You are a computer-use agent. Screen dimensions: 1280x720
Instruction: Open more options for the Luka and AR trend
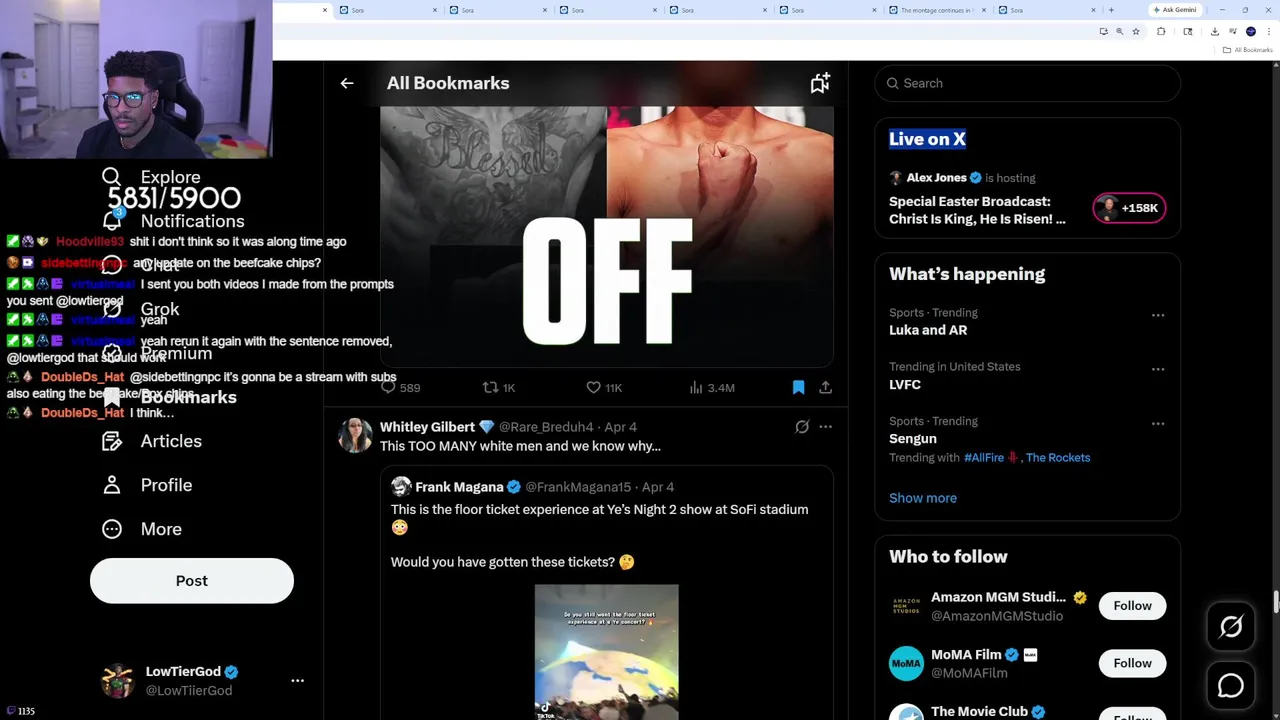[x=1158, y=315]
